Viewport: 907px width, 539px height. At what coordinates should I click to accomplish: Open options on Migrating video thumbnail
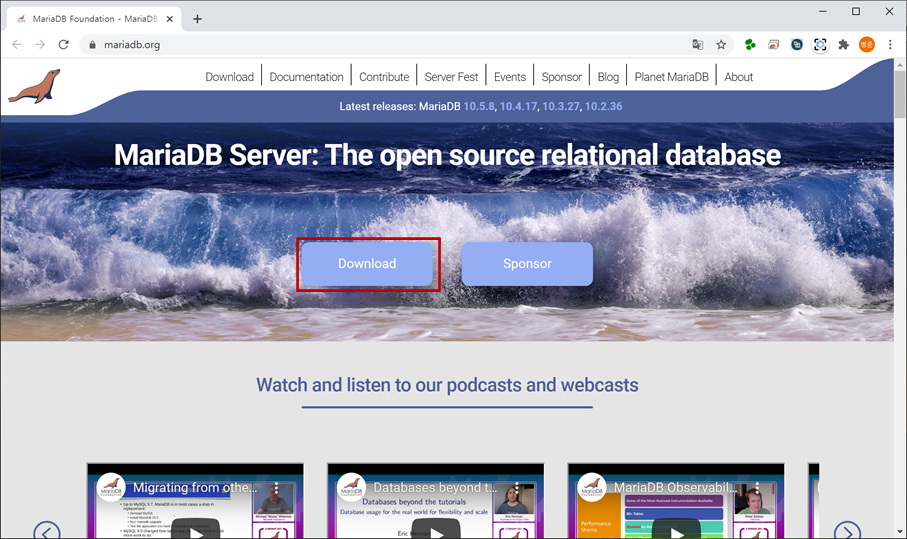point(276,488)
